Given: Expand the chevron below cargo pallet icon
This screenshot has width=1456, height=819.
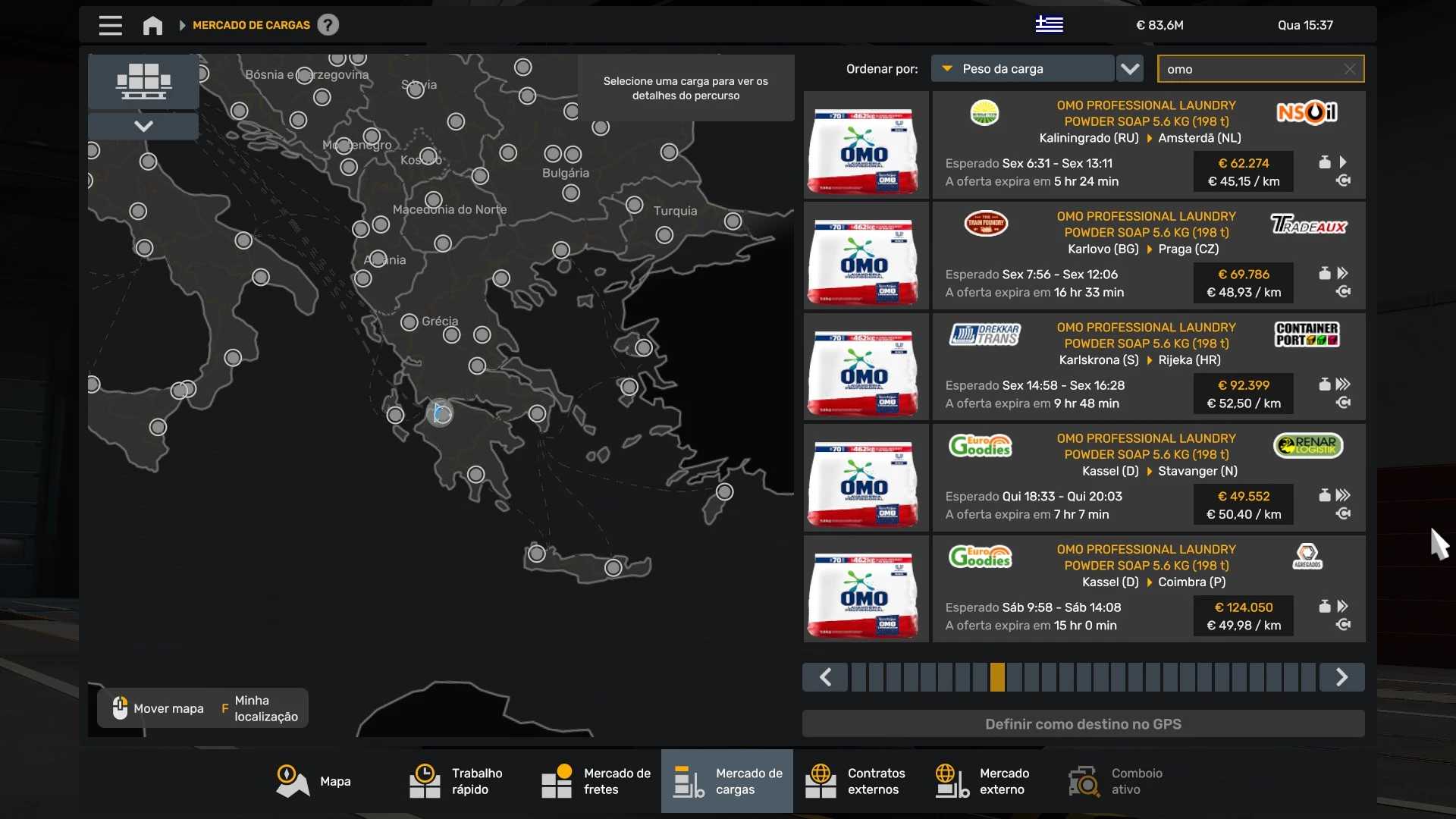Looking at the screenshot, I should [x=143, y=126].
